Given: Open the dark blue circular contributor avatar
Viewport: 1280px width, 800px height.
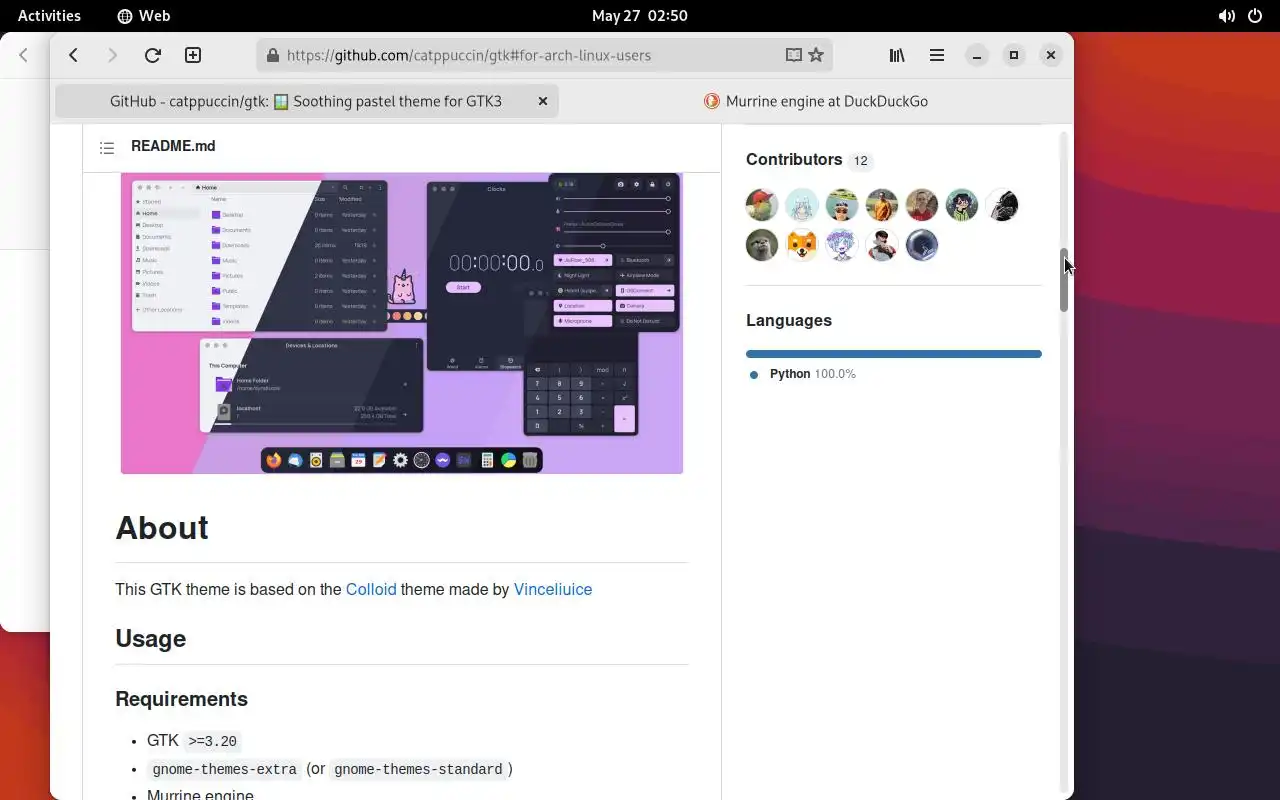Looking at the screenshot, I should [x=922, y=245].
